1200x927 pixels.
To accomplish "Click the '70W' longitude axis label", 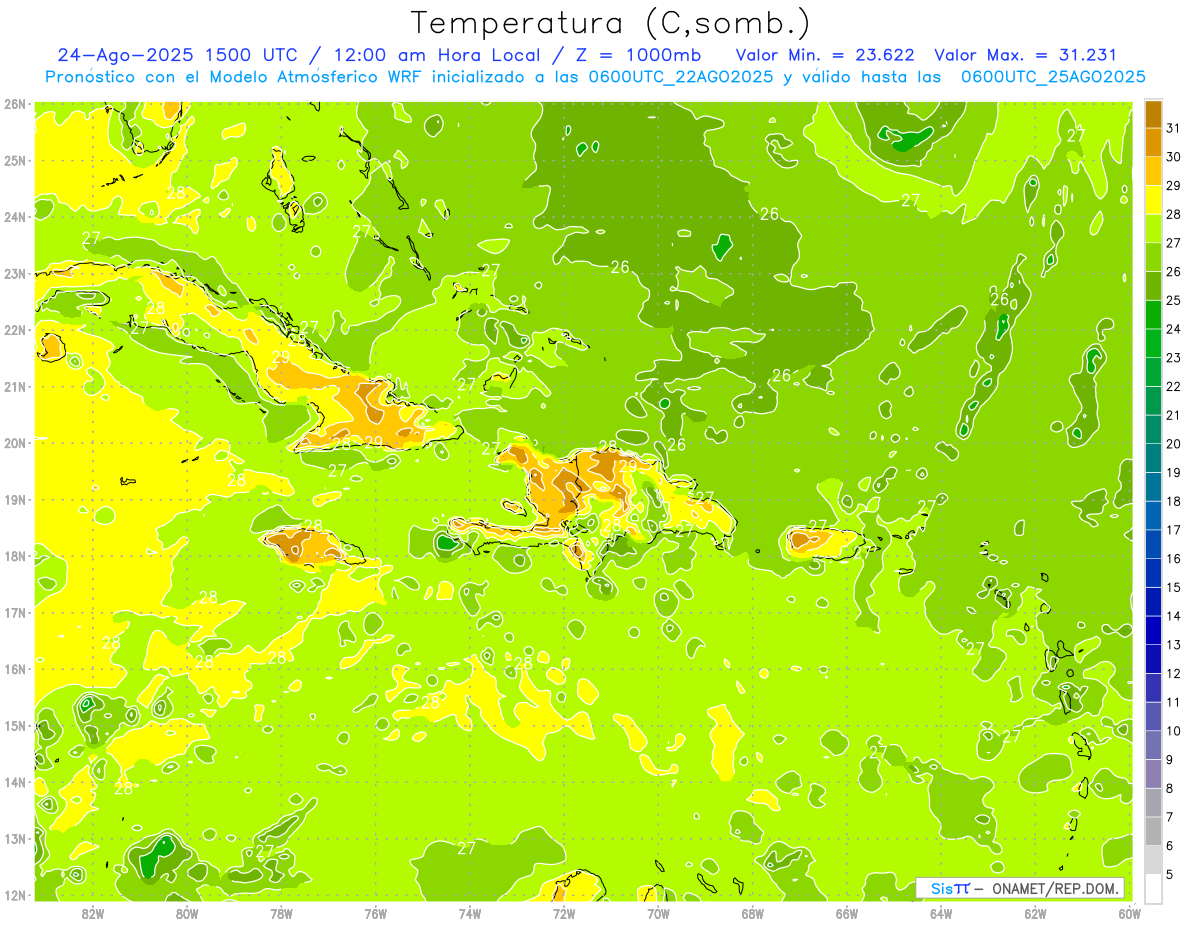I will (658, 913).
